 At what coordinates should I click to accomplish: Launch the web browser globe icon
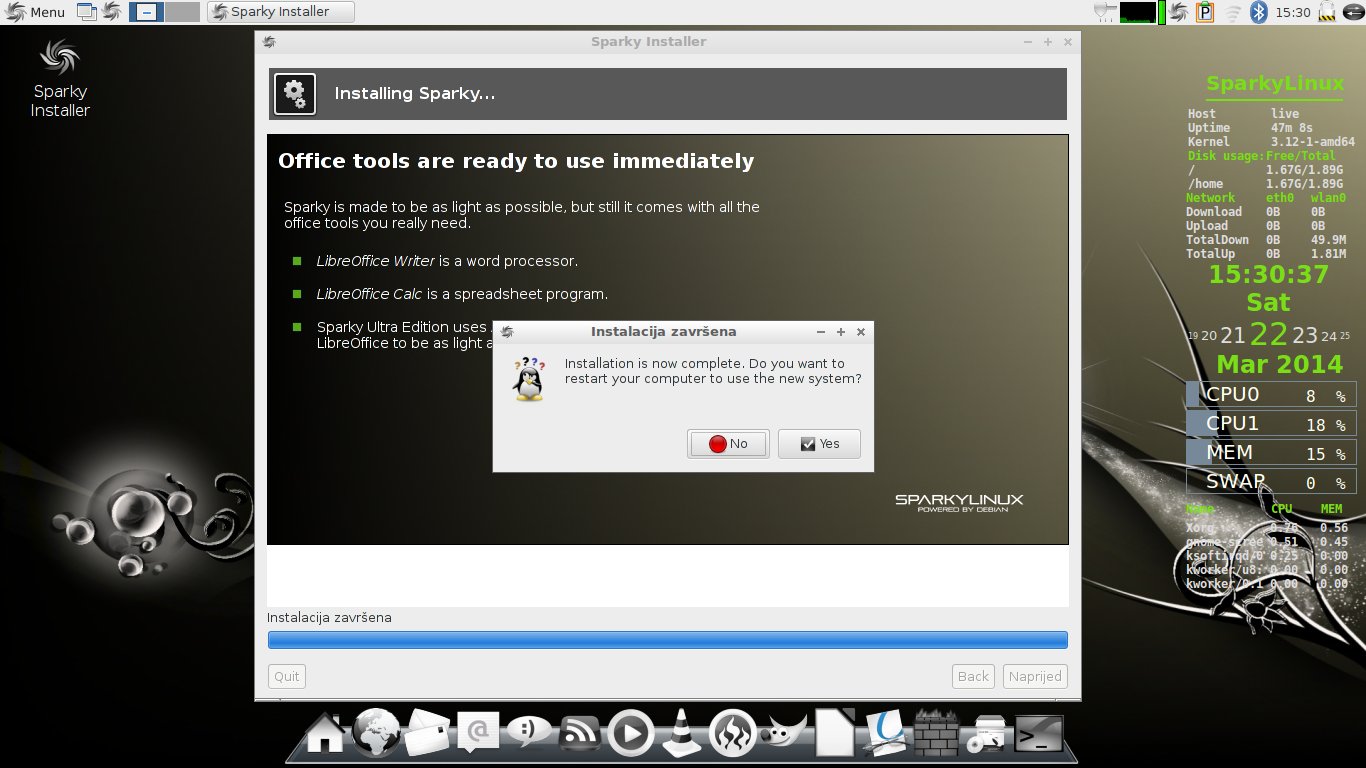pos(376,734)
